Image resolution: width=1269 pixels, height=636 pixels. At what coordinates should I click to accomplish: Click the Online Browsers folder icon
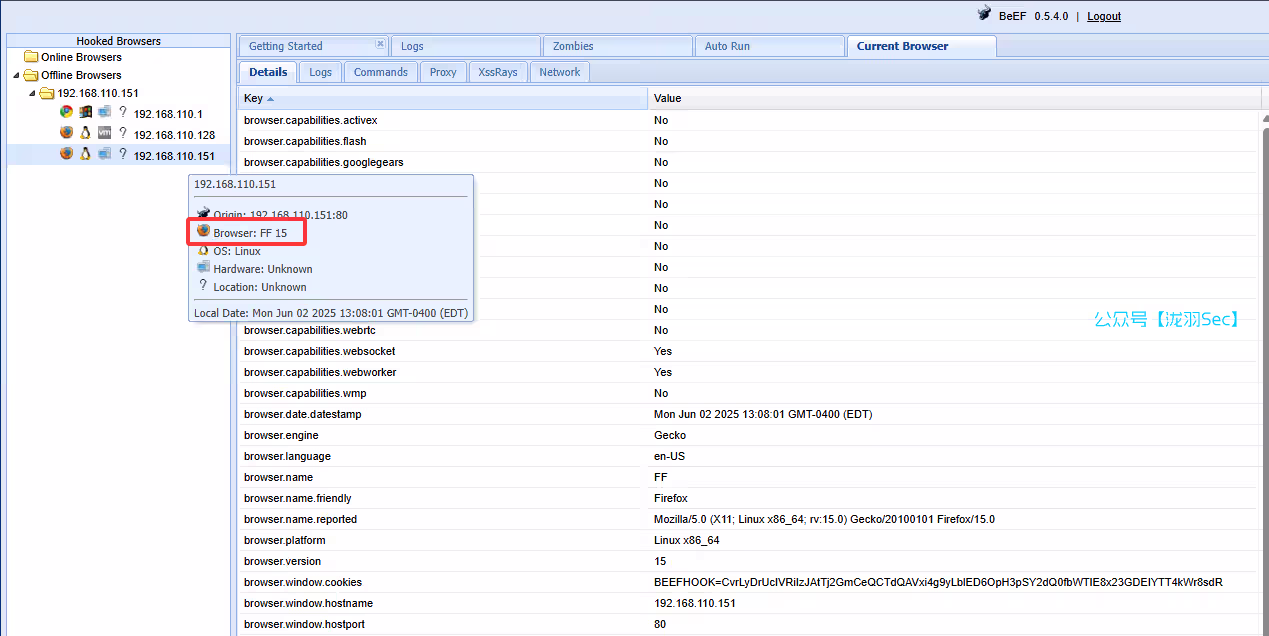[31, 57]
